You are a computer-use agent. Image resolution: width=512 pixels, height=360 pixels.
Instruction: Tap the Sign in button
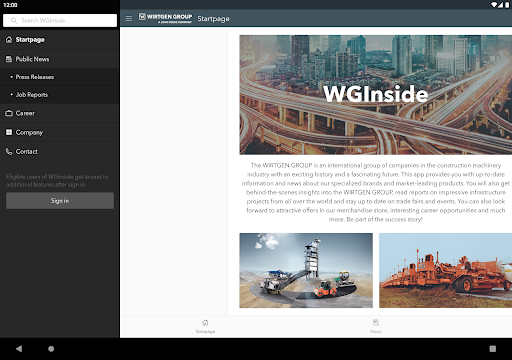60,201
